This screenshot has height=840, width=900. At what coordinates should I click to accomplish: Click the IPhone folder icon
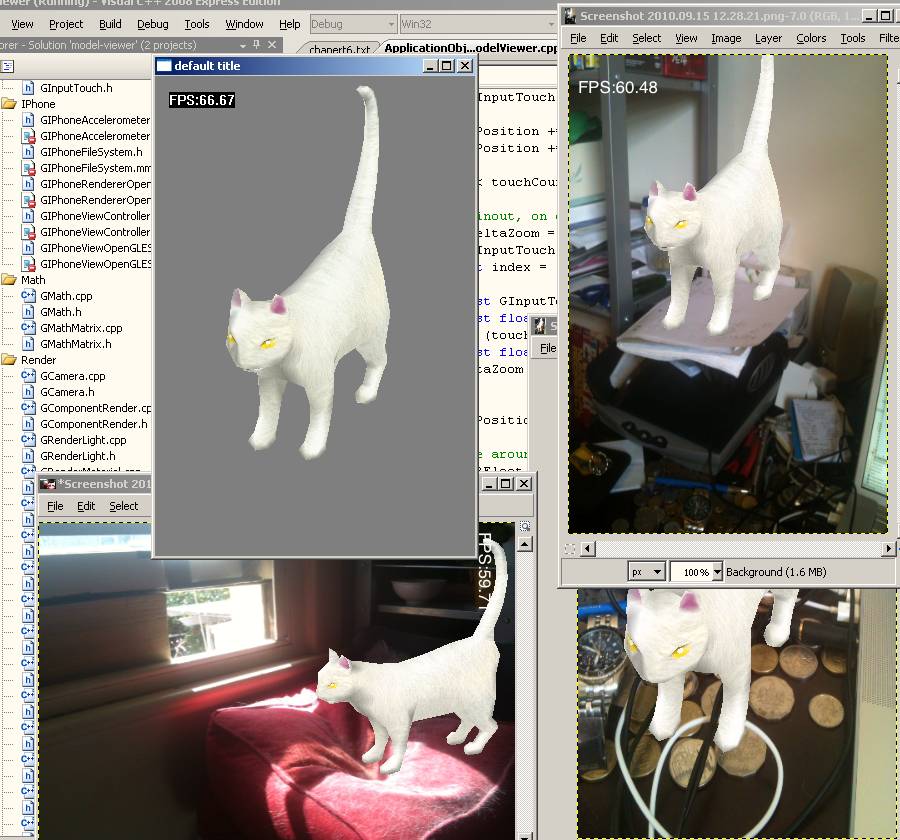[9, 104]
